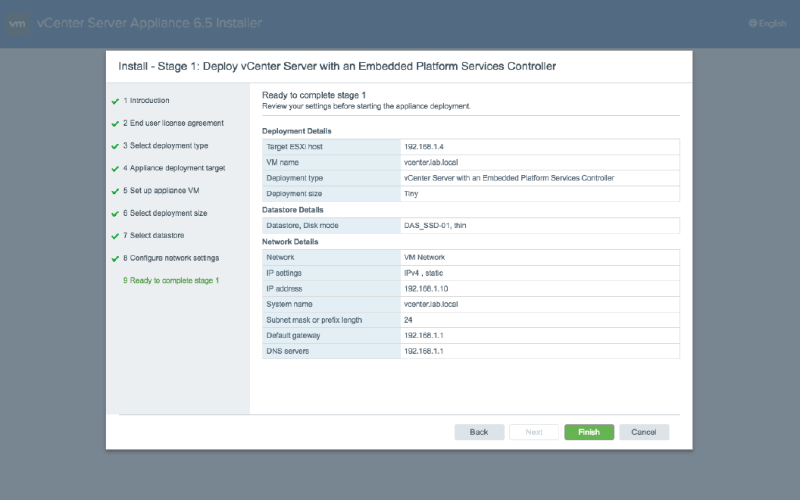Select step 9 Ready to complete stage 1
Screen dimensions: 800x500
pyautogui.click(x=170, y=280)
